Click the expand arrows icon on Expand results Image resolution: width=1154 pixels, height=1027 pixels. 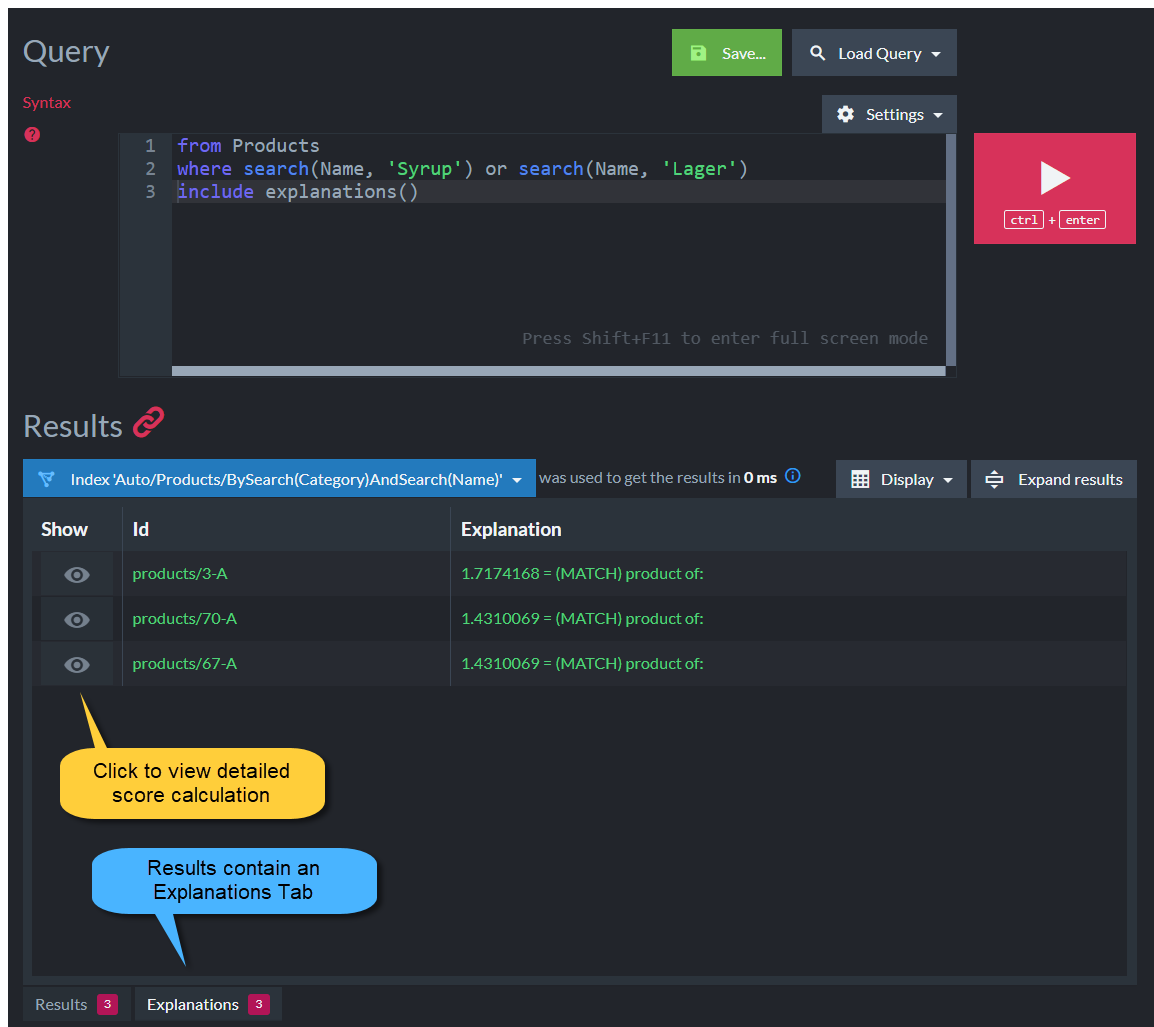click(x=994, y=479)
